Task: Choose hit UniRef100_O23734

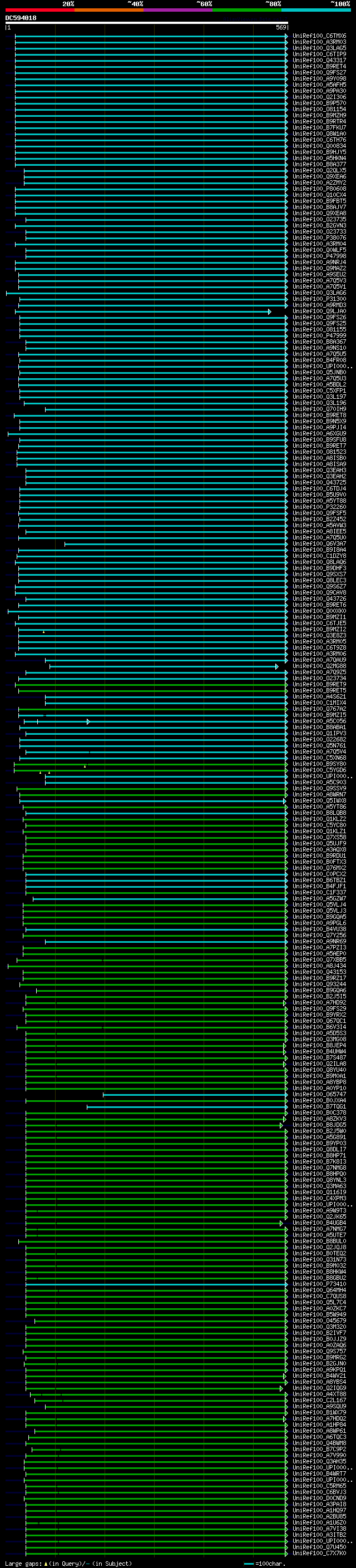Action: coord(319,679)
